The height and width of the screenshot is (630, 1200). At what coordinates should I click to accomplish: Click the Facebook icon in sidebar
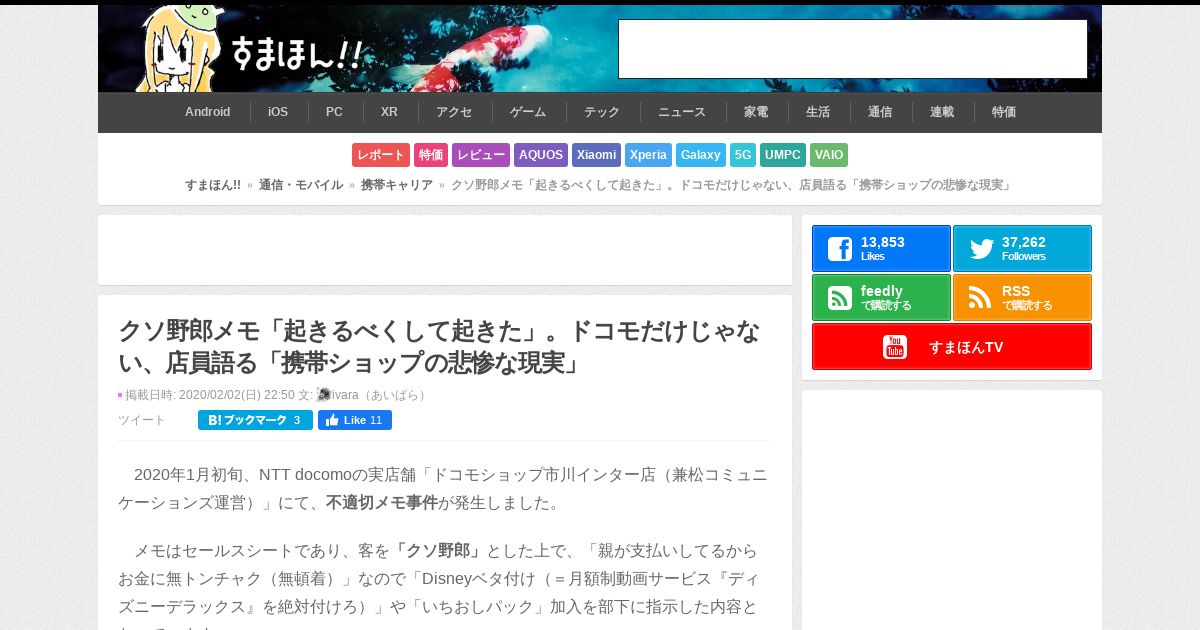pos(840,249)
